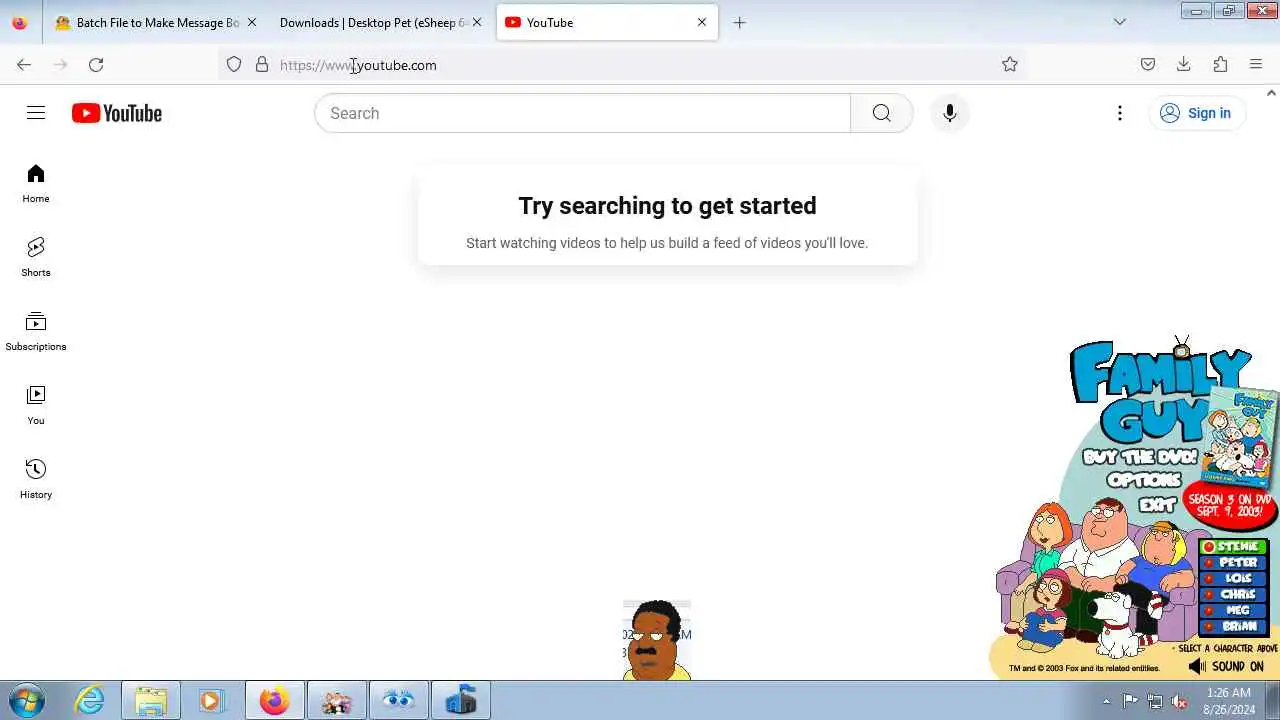The image size is (1280, 720).
Task: Expand the list all tabs chevron
Action: point(1120,22)
